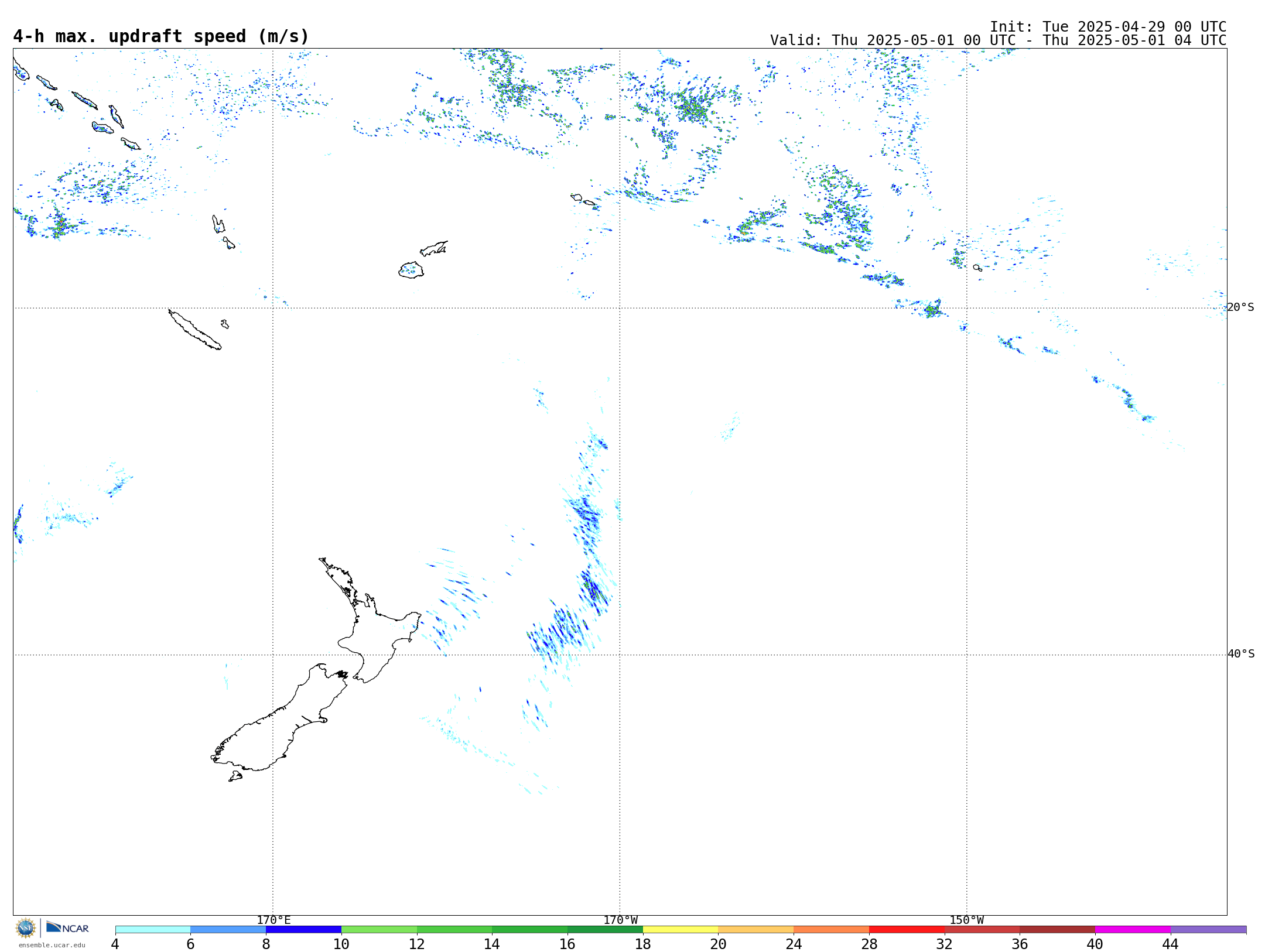Click the 170°E longitude label

273,920
